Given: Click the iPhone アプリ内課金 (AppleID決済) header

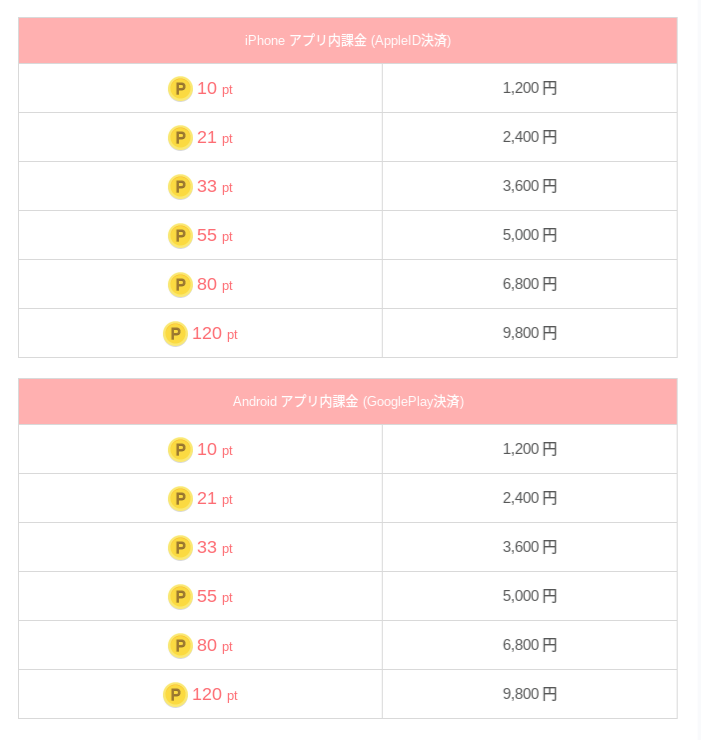Looking at the screenshot, I should point(347,41).
